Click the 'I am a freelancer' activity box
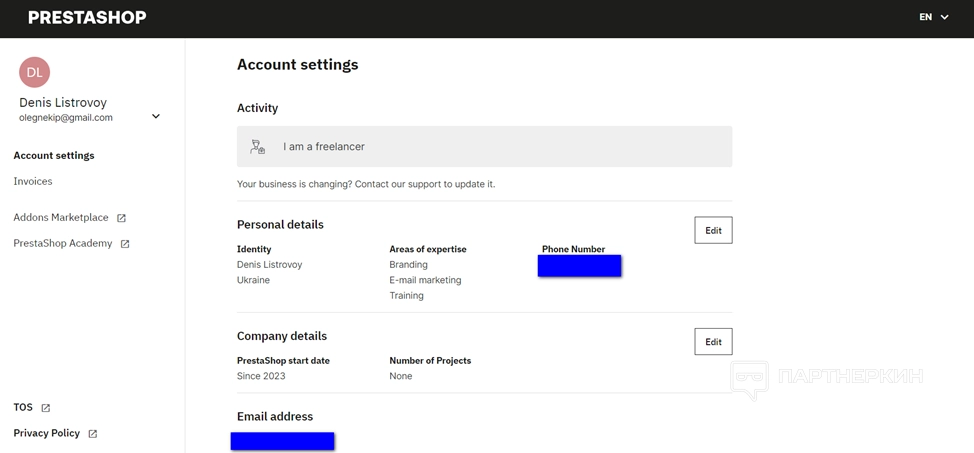Screen dimensions: 974x453 point(484,147)
